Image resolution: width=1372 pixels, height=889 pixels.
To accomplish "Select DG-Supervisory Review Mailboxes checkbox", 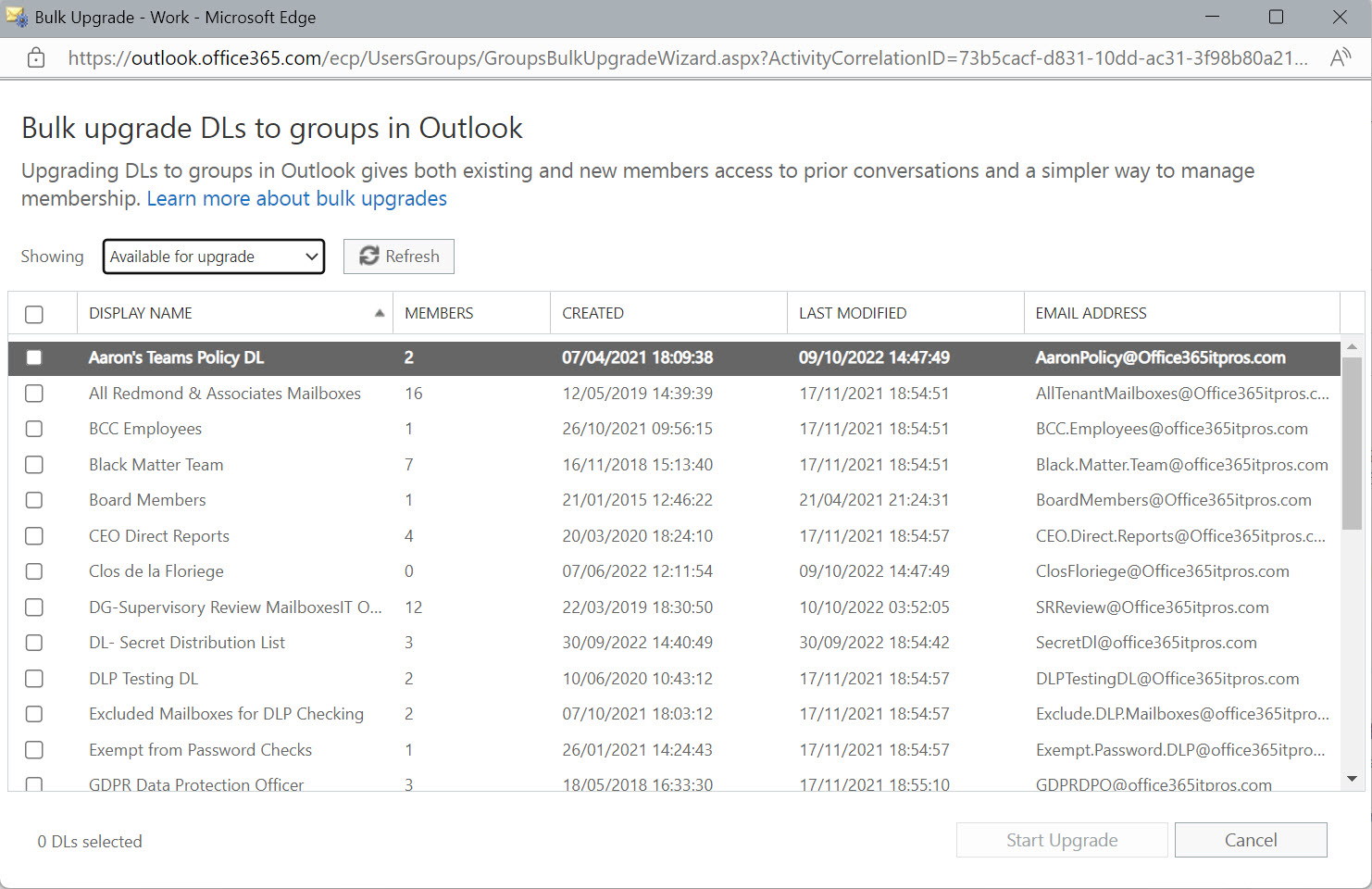I will [x=34, y=607].
